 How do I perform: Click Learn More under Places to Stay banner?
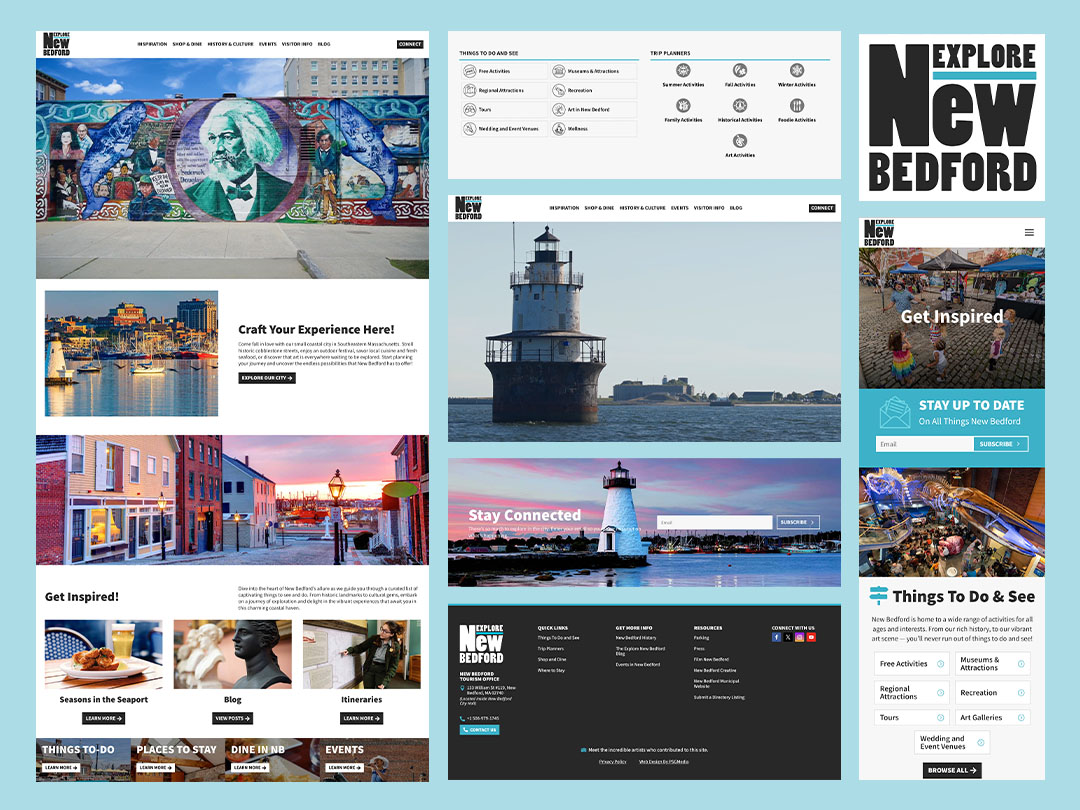tap(156, 767)
